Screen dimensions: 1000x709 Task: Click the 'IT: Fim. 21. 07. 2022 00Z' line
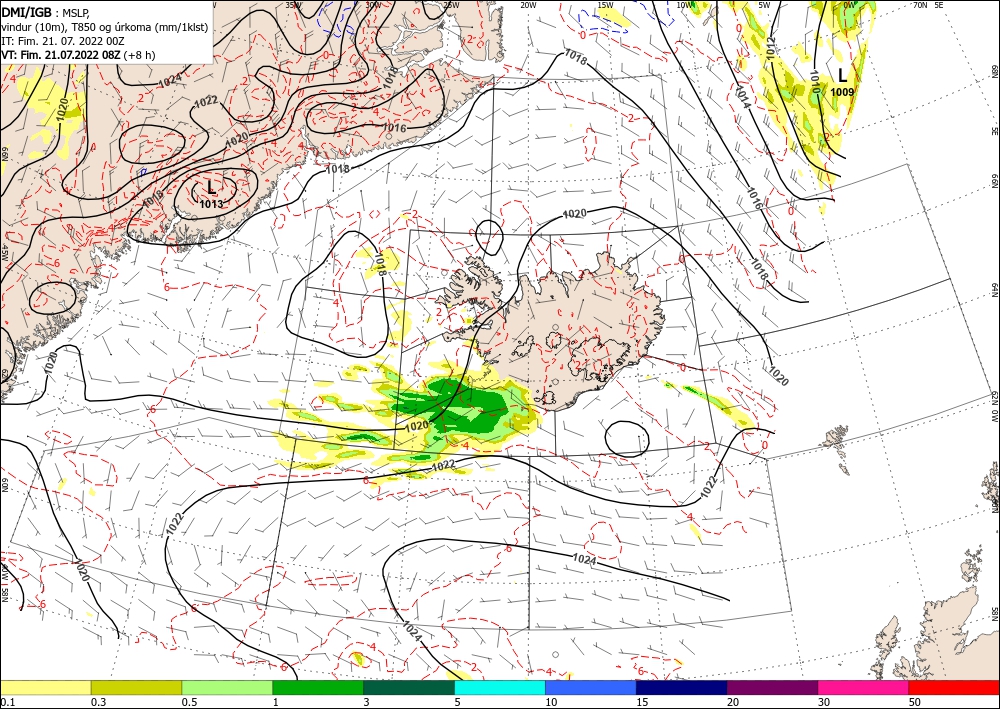(x=62, y=41)
